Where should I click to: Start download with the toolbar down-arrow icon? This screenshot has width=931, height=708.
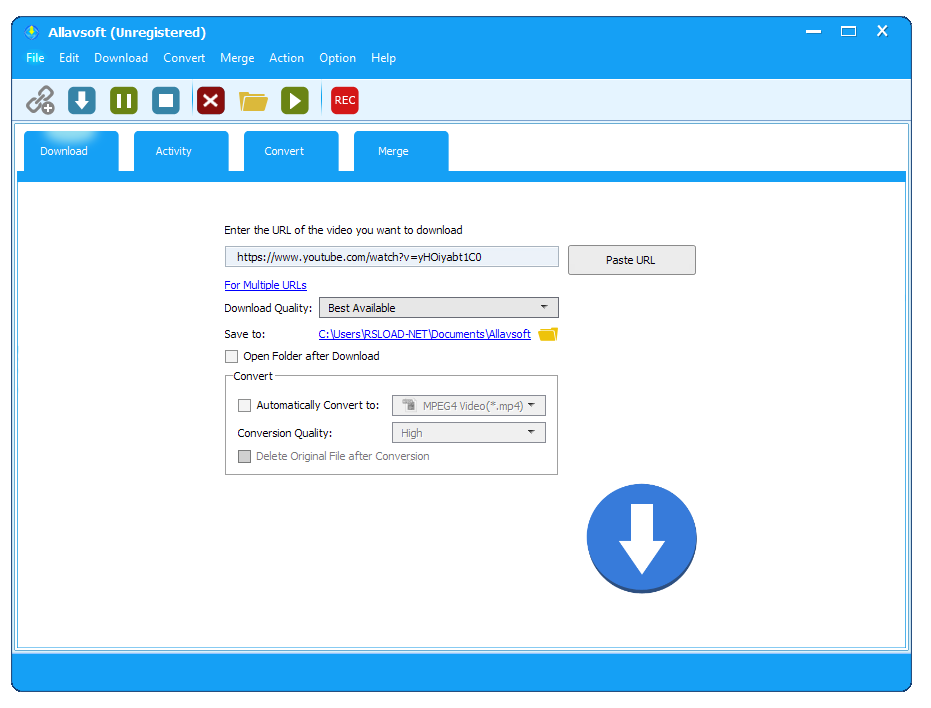click(x=82, y=100)
